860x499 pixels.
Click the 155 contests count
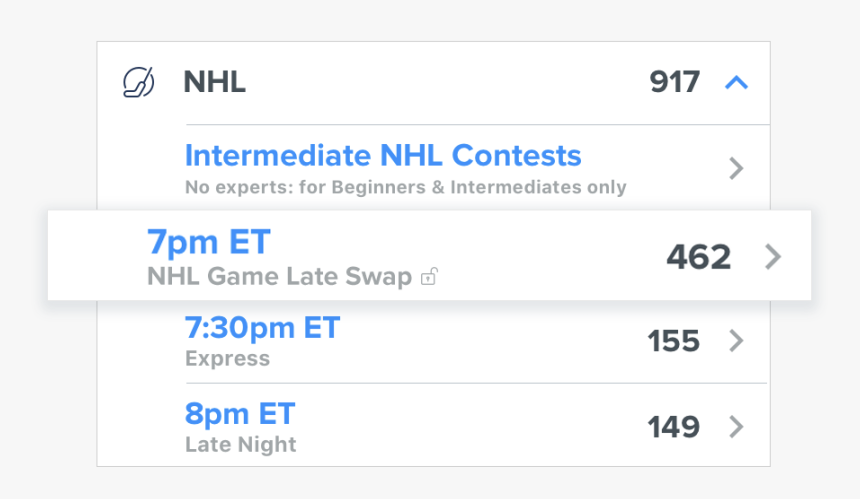(x=673, y=341)
